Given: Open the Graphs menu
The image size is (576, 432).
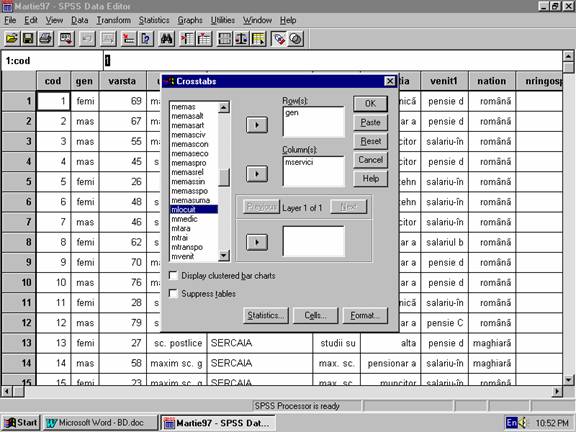Looking at the screenshot, I should 190,20.
